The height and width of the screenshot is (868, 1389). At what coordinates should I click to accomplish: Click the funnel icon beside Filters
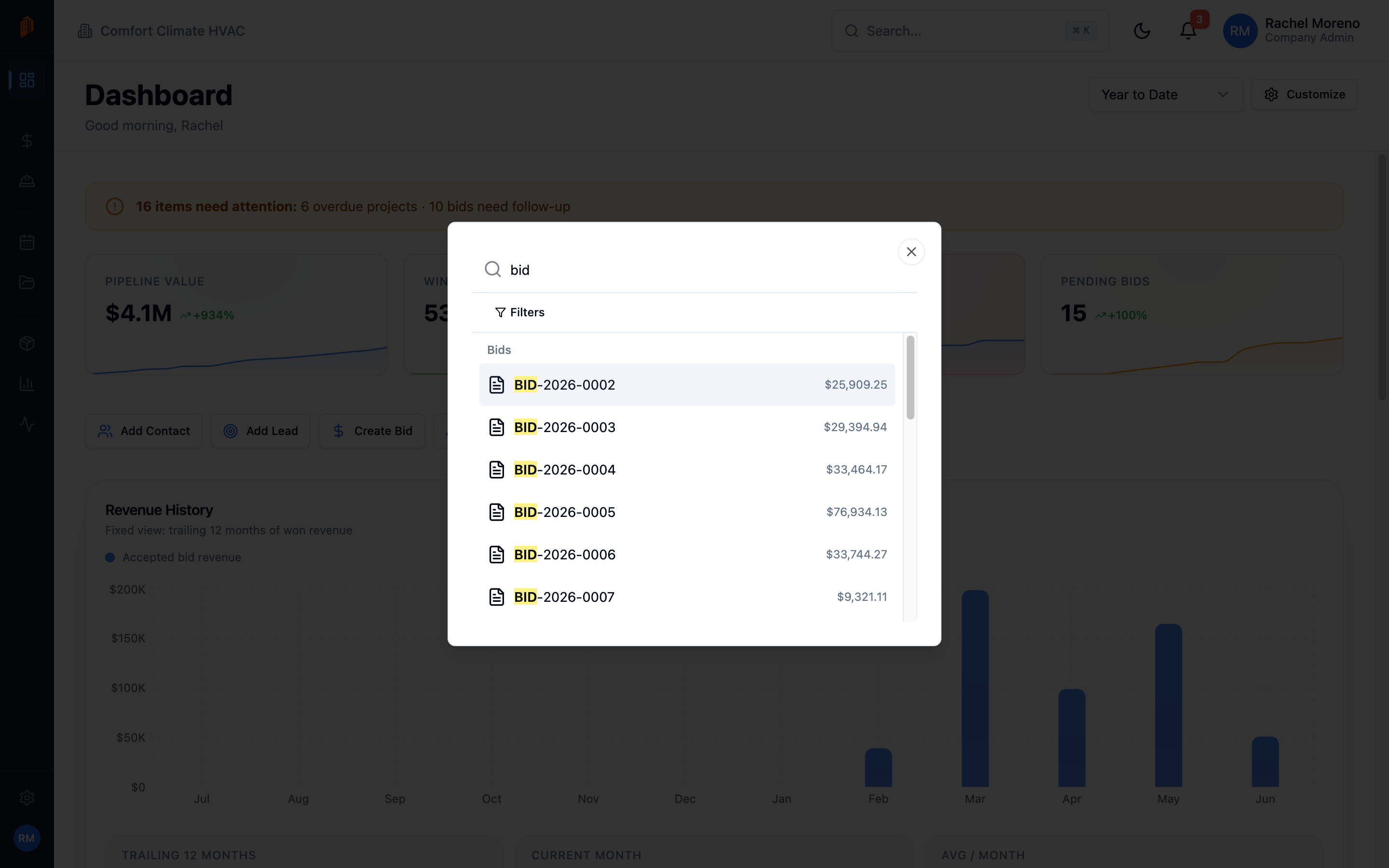tap(500, 312)
